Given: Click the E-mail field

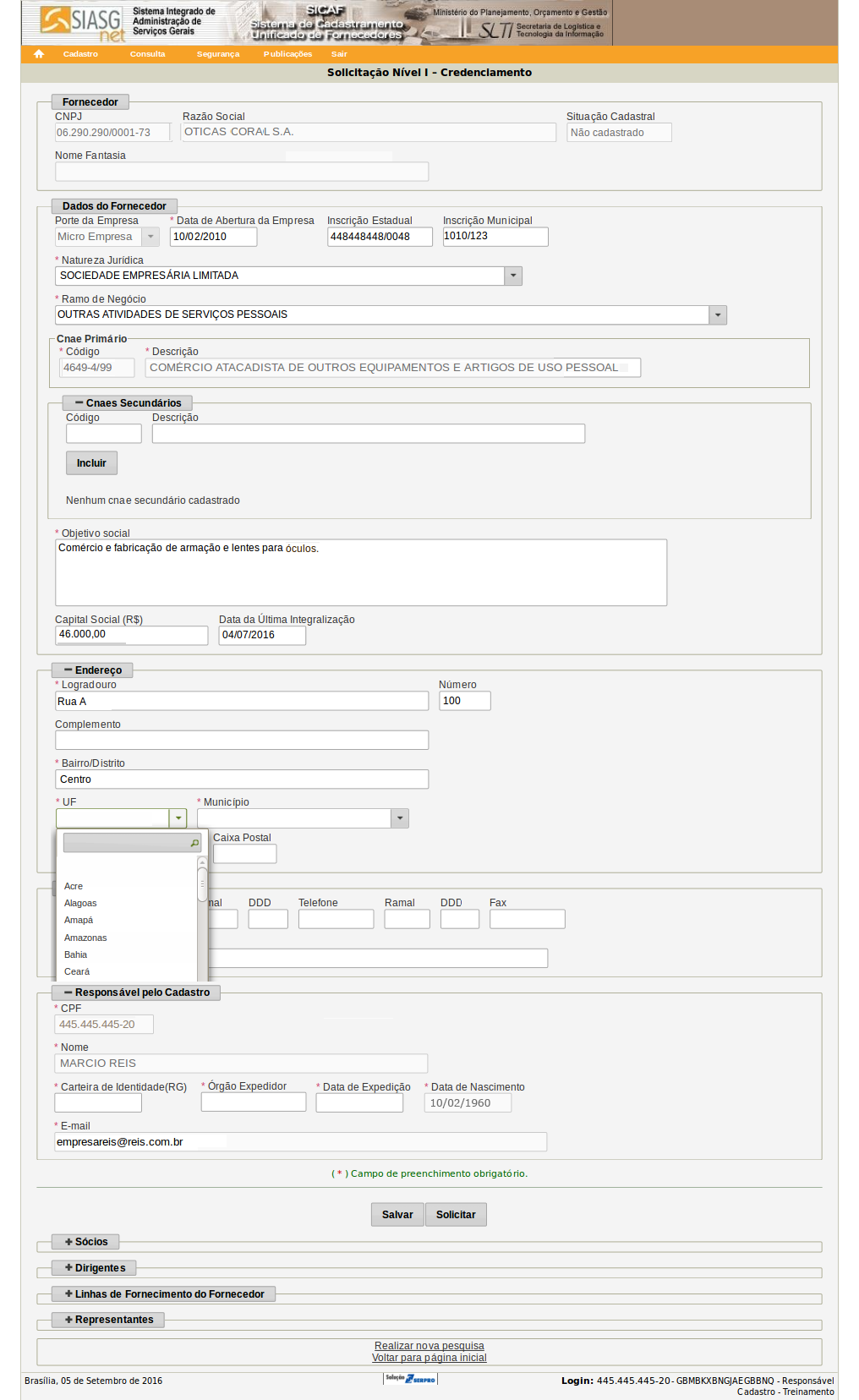Looking at the screenshot, I should click(x=301, y=1141).
